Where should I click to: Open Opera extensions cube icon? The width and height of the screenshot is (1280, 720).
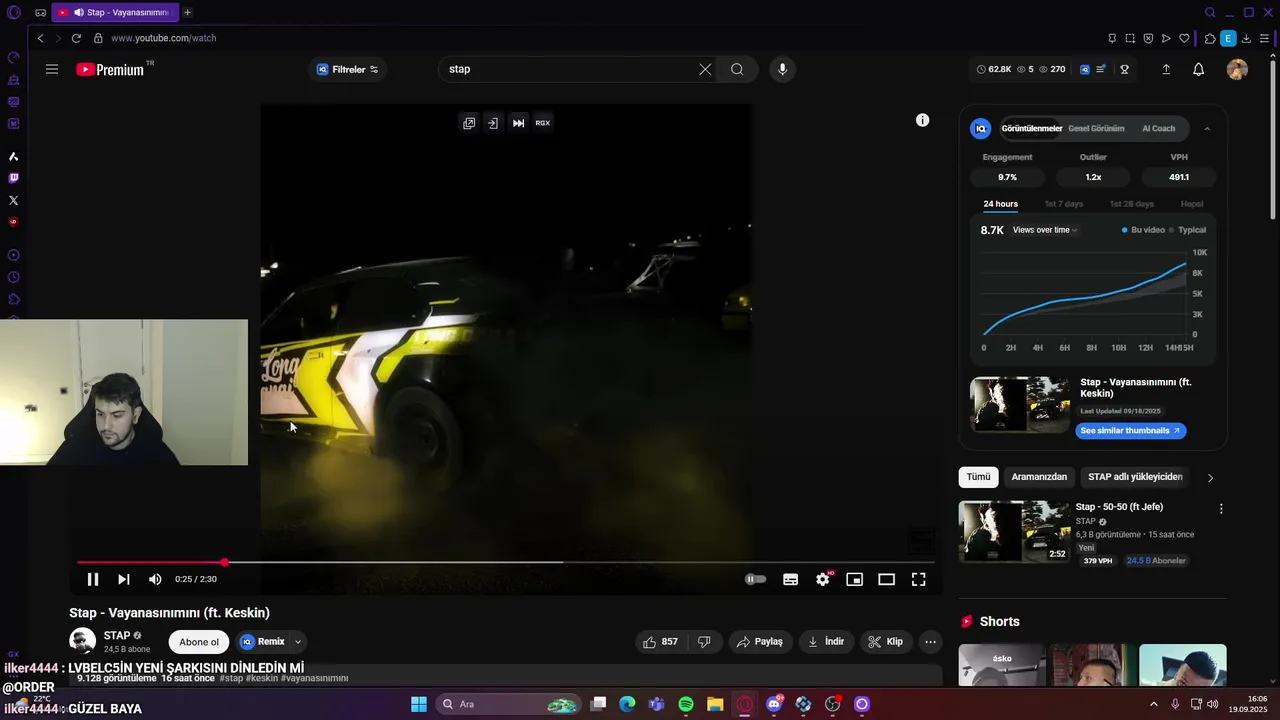[1210, 38]
